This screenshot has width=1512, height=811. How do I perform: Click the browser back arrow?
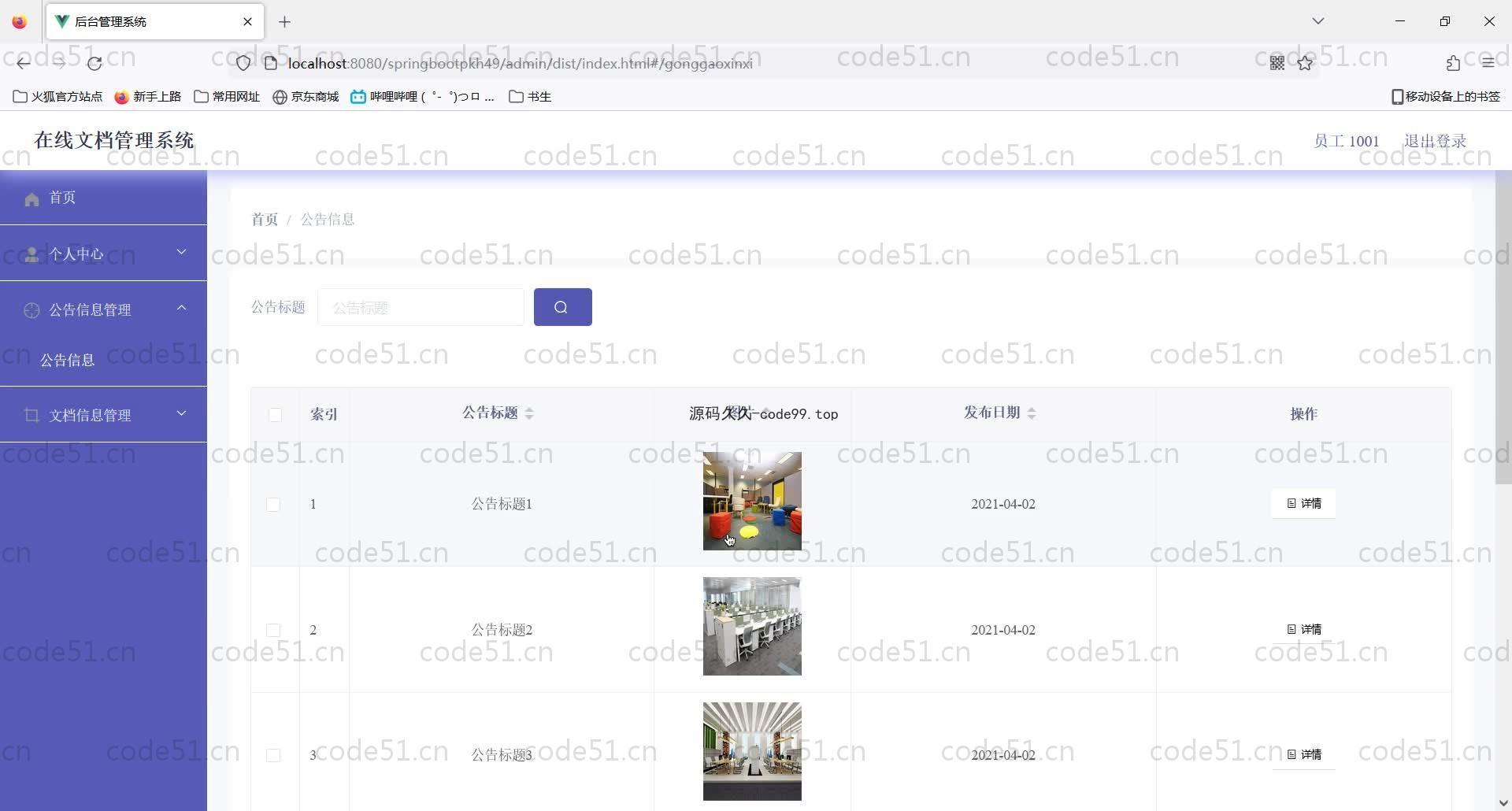24,63
